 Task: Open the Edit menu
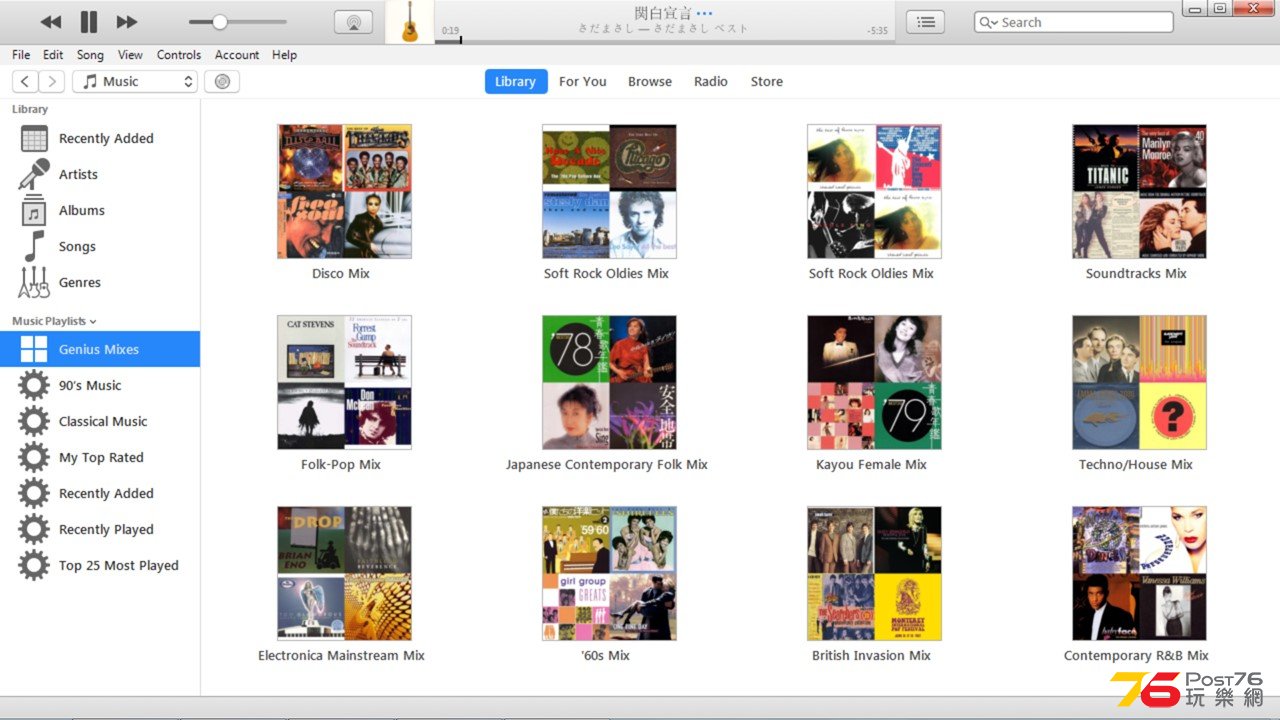53,55
